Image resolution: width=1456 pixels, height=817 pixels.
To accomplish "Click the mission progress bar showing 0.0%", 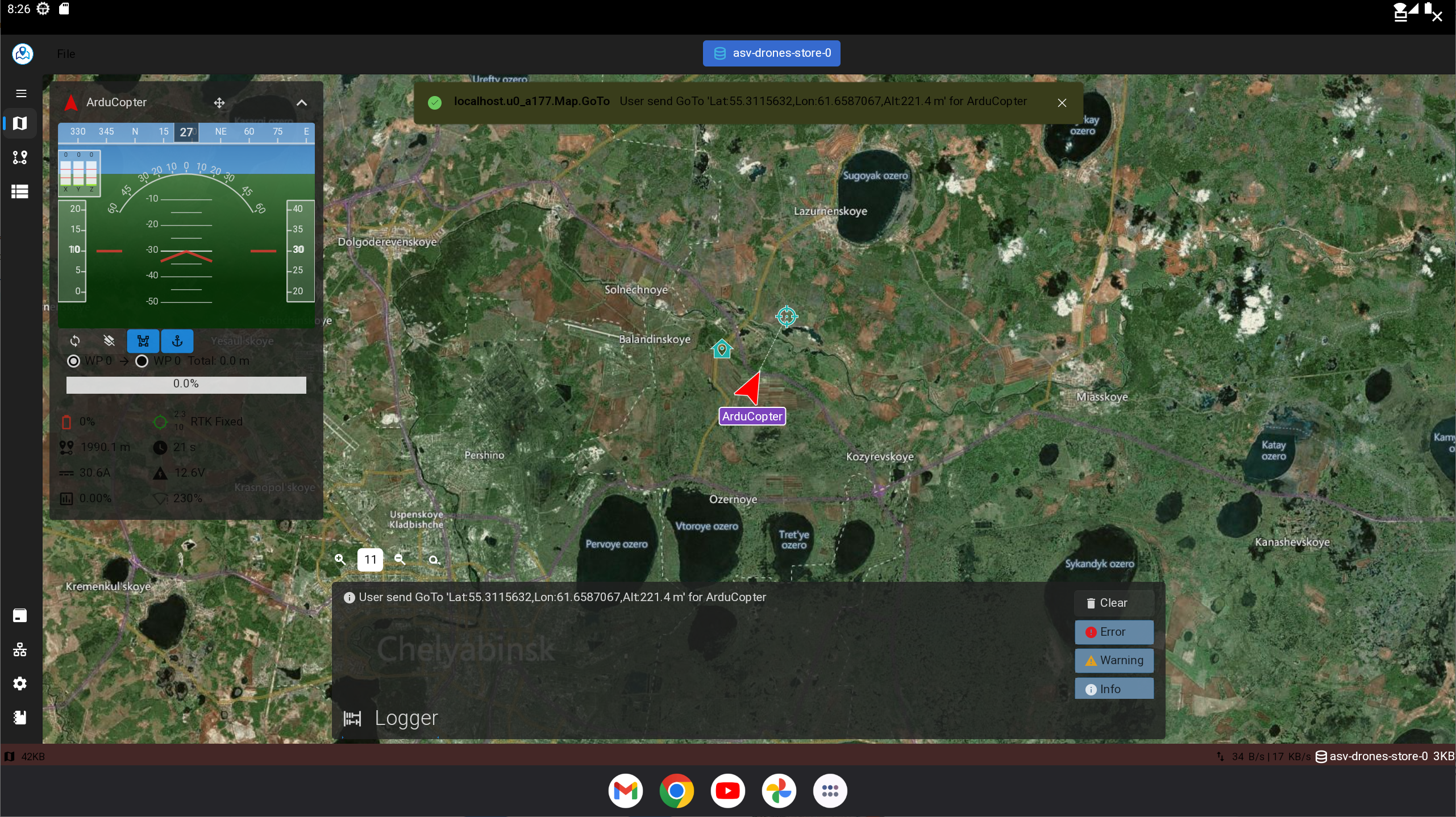I will tap(186, 385).
